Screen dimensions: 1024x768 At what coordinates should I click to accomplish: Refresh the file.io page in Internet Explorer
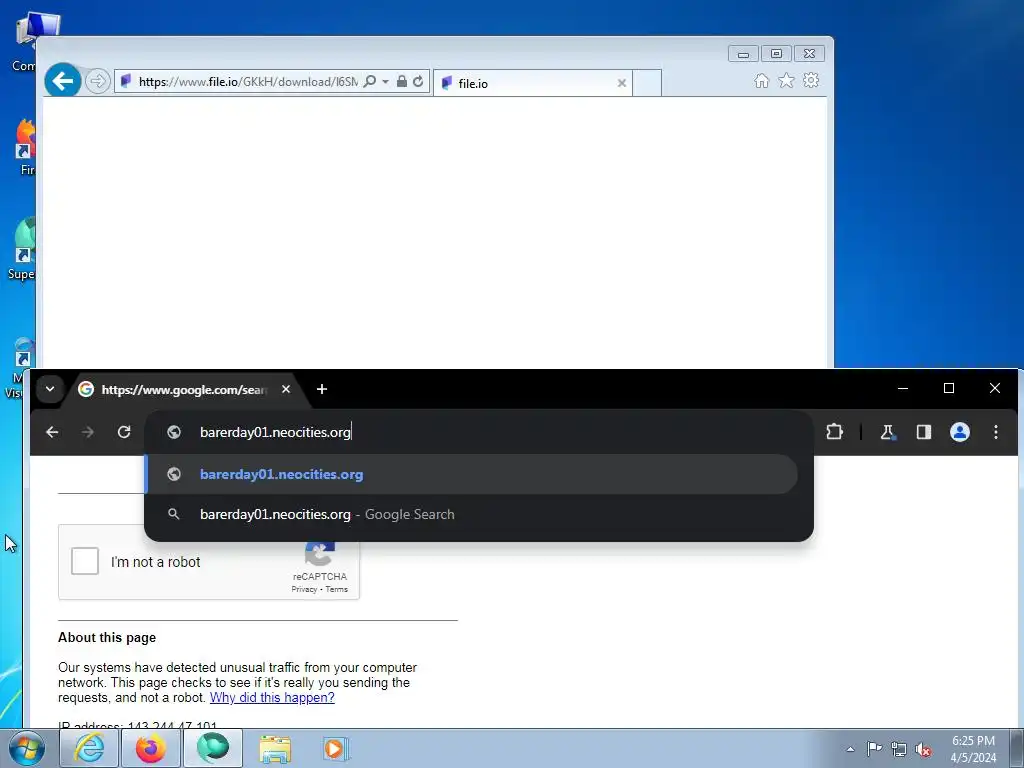[418, 82]
